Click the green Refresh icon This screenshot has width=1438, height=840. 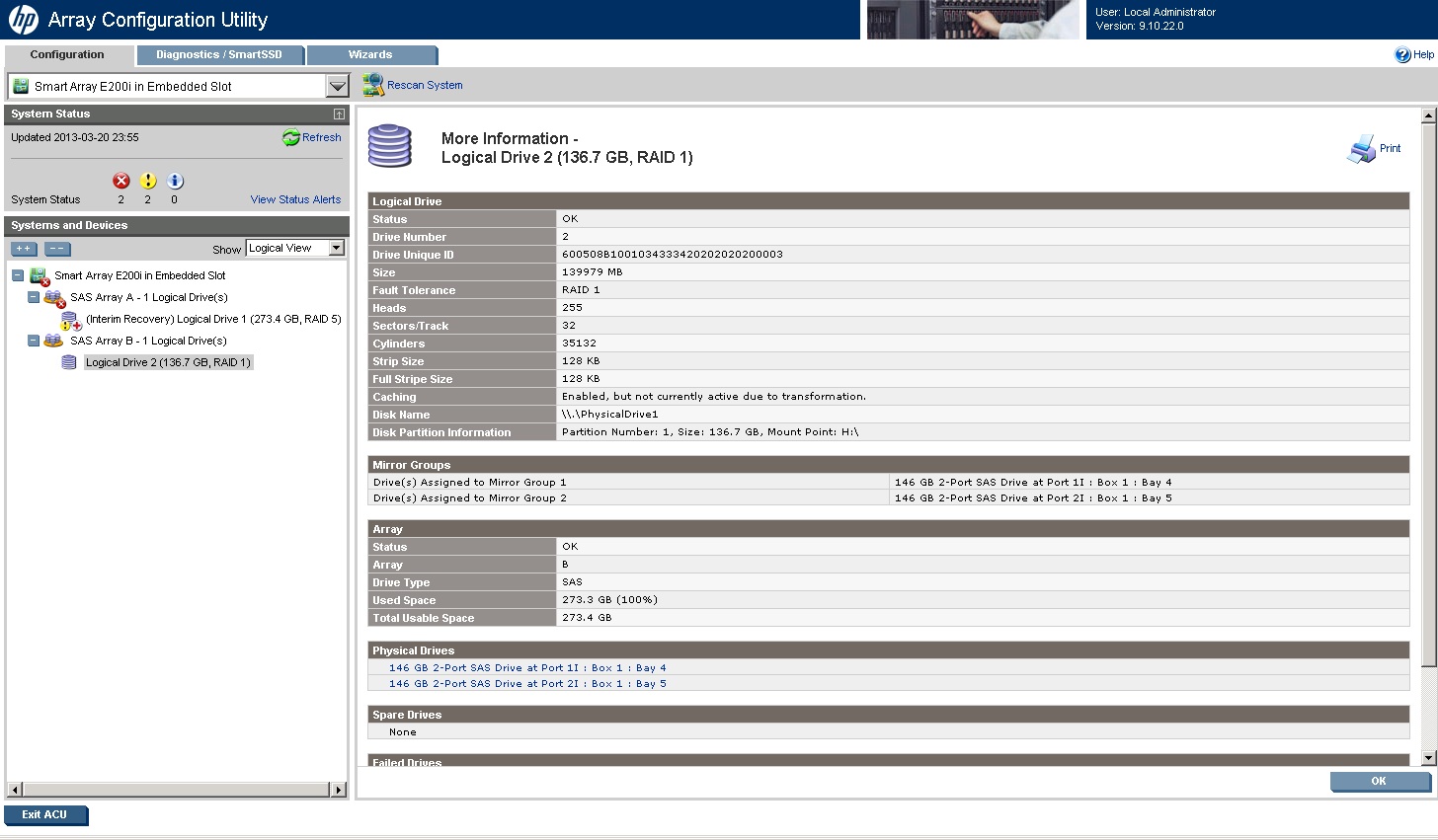click(291, 138)
